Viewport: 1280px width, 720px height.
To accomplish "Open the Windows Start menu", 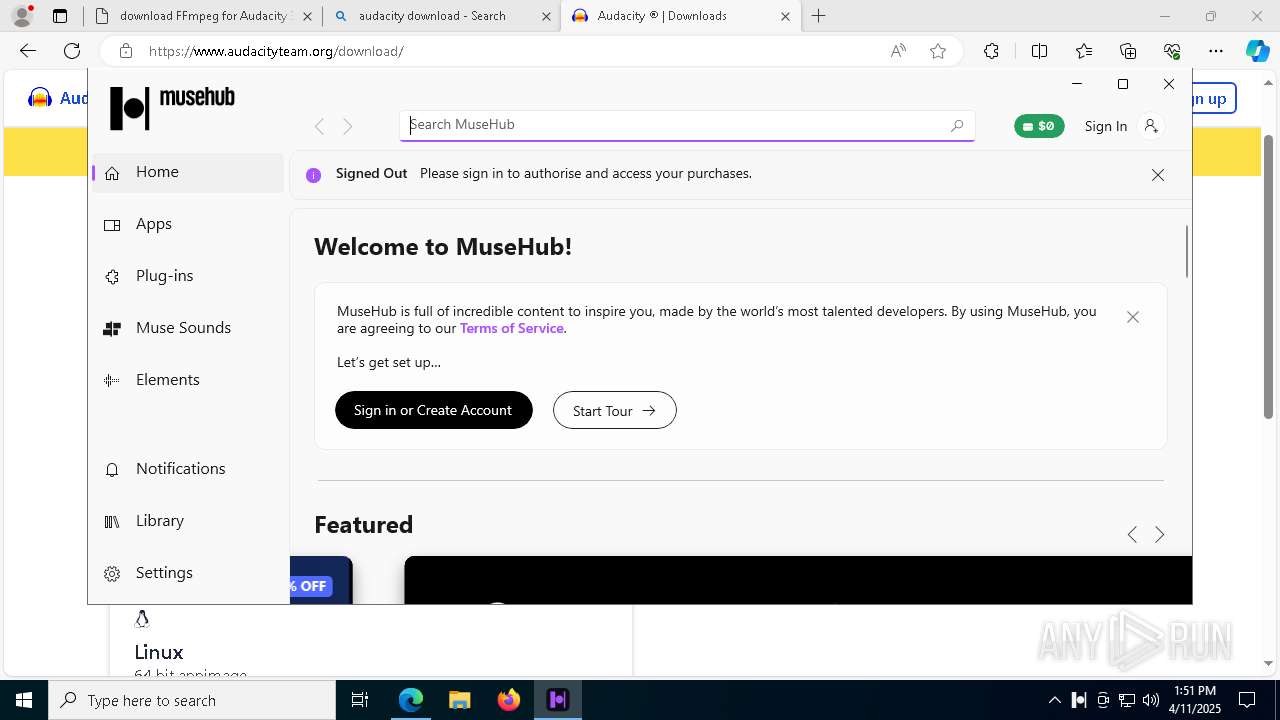I will point(24,700).
